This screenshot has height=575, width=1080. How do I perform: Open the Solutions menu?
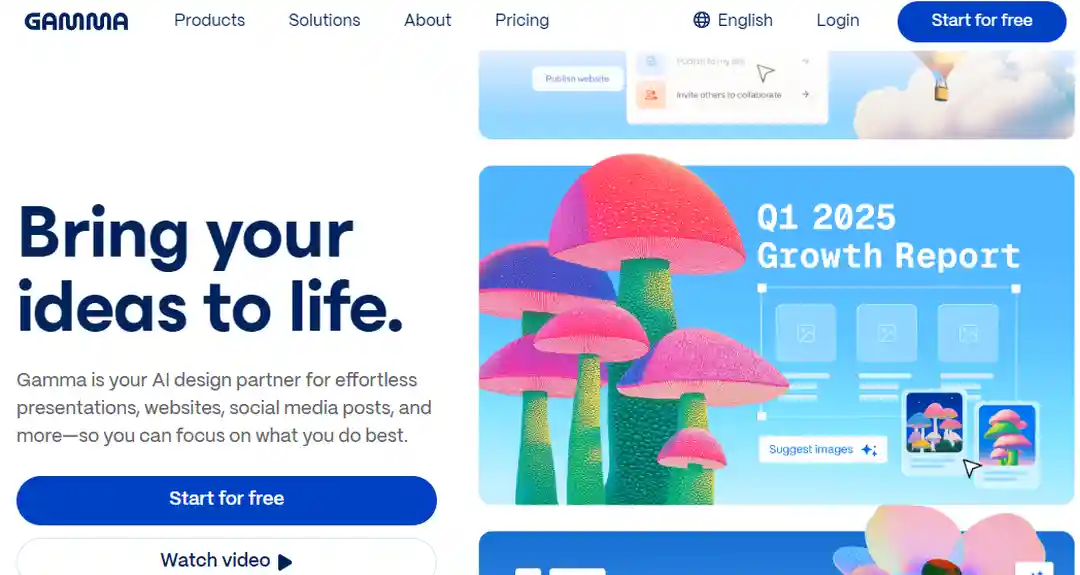pyautogui.click(x=324, y=20)
